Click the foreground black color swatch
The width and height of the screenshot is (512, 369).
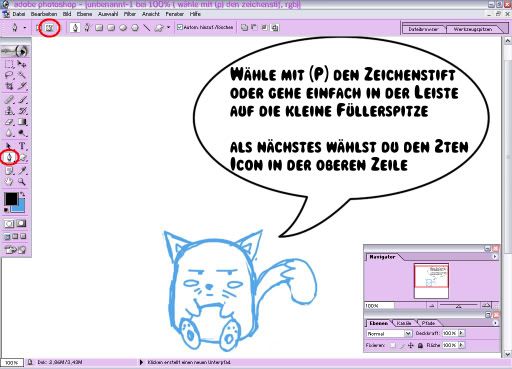click(x=11, y=199)
